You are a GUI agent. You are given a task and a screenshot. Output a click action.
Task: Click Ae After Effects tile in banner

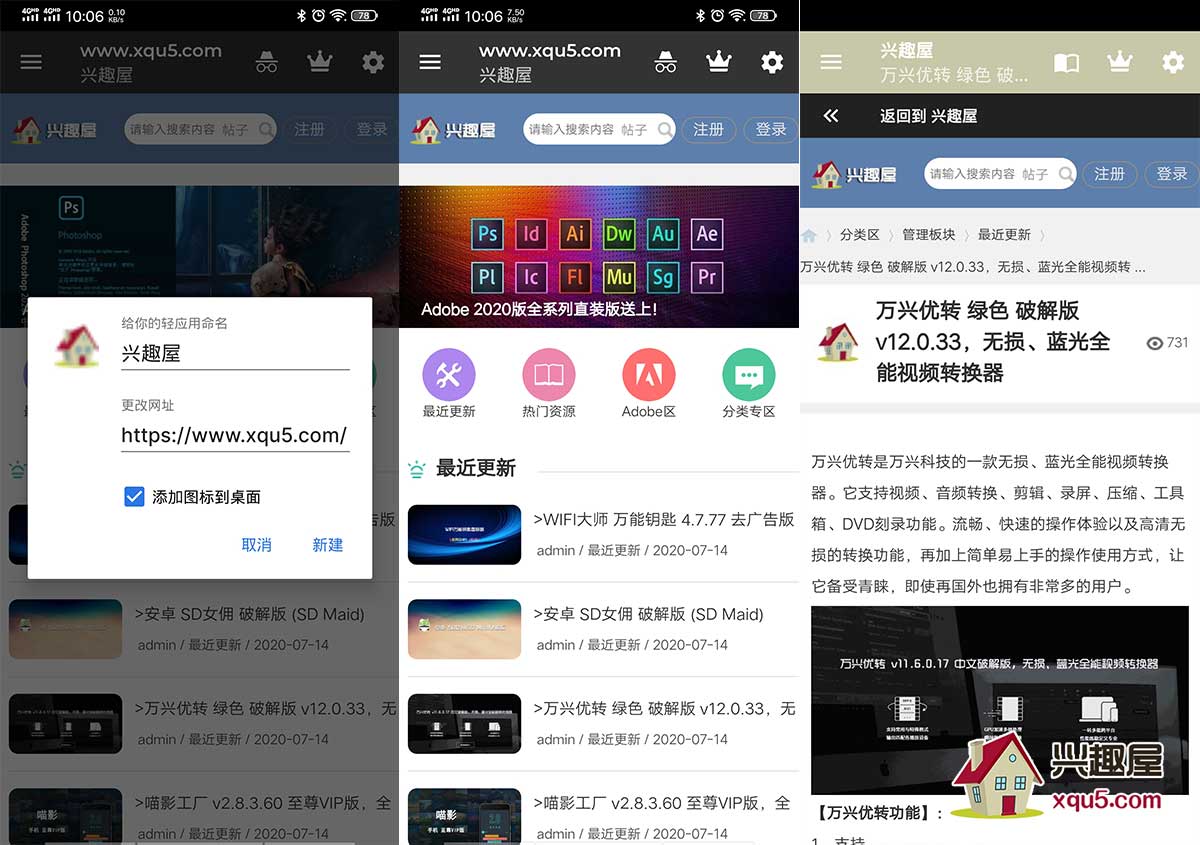(707, 234)
